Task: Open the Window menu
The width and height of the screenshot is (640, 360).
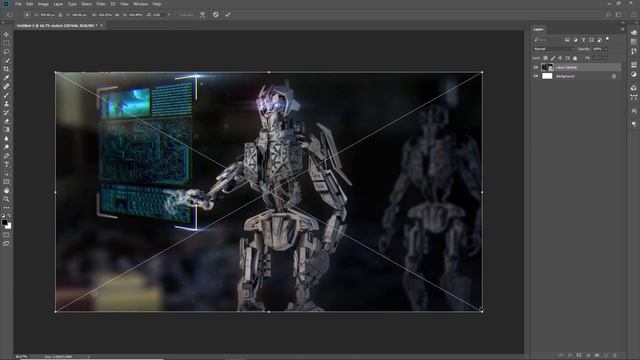Action: pyautogui.click(x=140, y=4)
